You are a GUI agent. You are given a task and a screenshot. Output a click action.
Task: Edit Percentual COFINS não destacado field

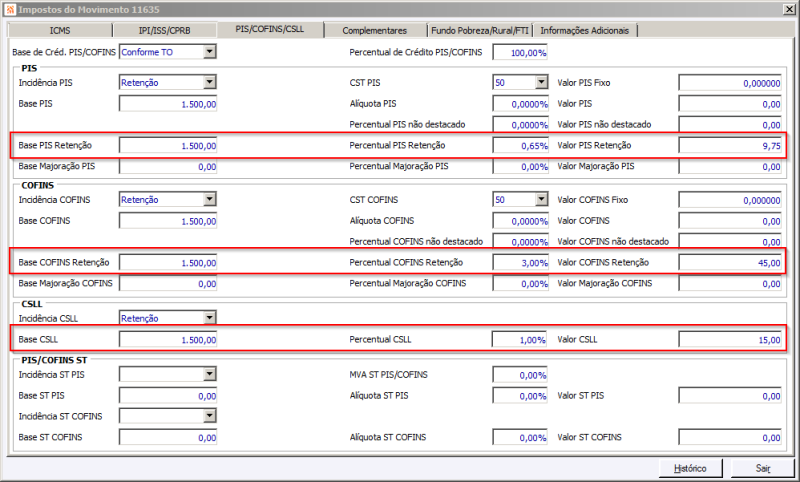[x=520, y=242]
